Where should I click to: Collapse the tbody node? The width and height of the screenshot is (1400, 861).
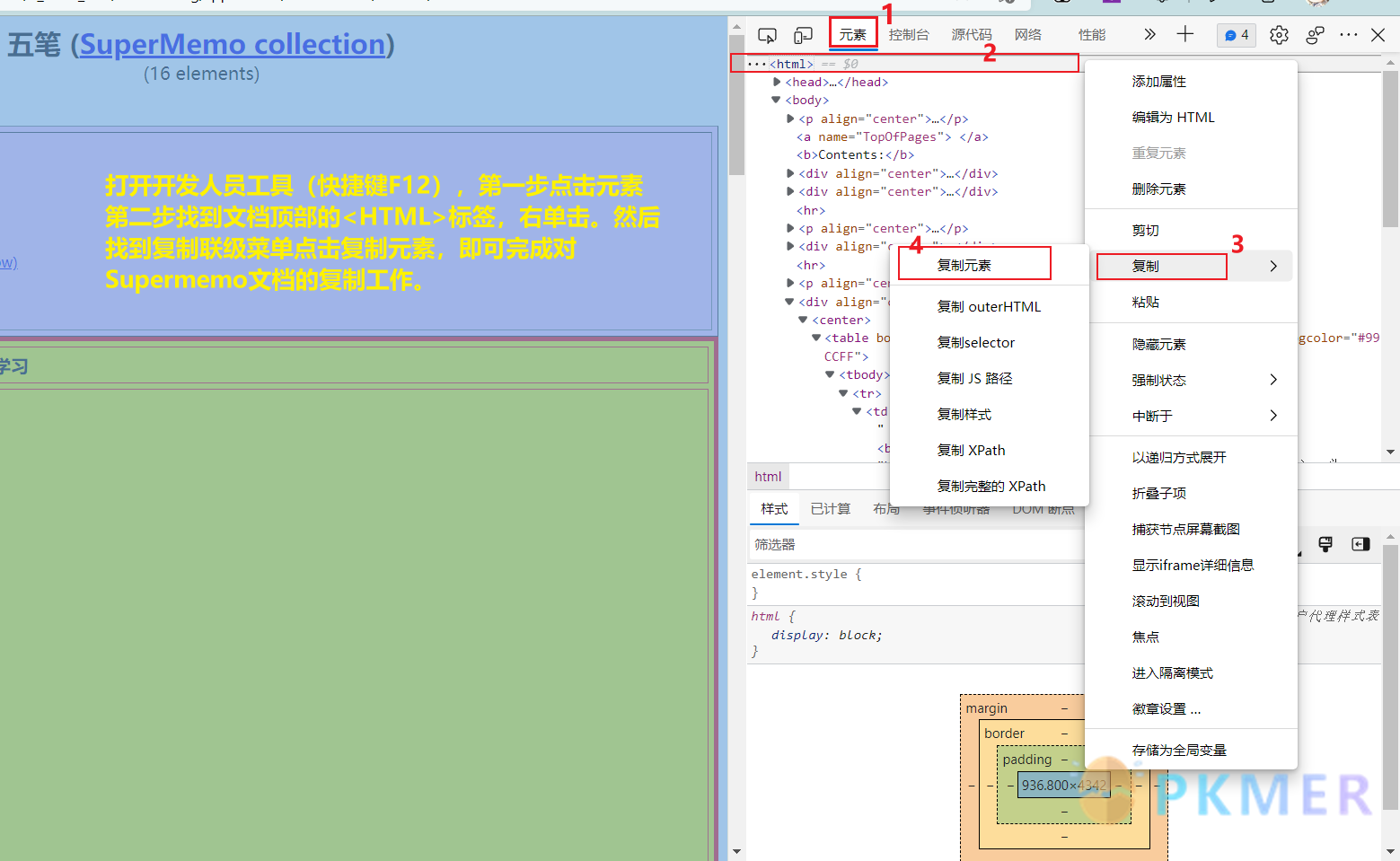tap(831, 374)
